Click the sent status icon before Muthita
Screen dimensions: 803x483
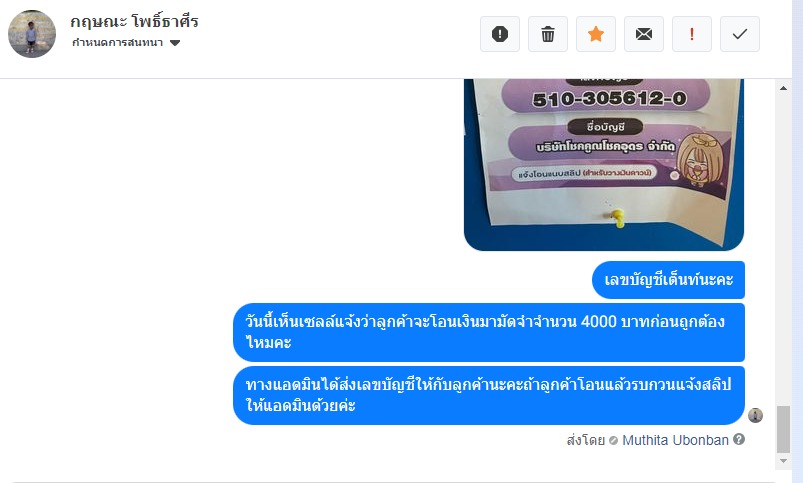coord(614,440)
